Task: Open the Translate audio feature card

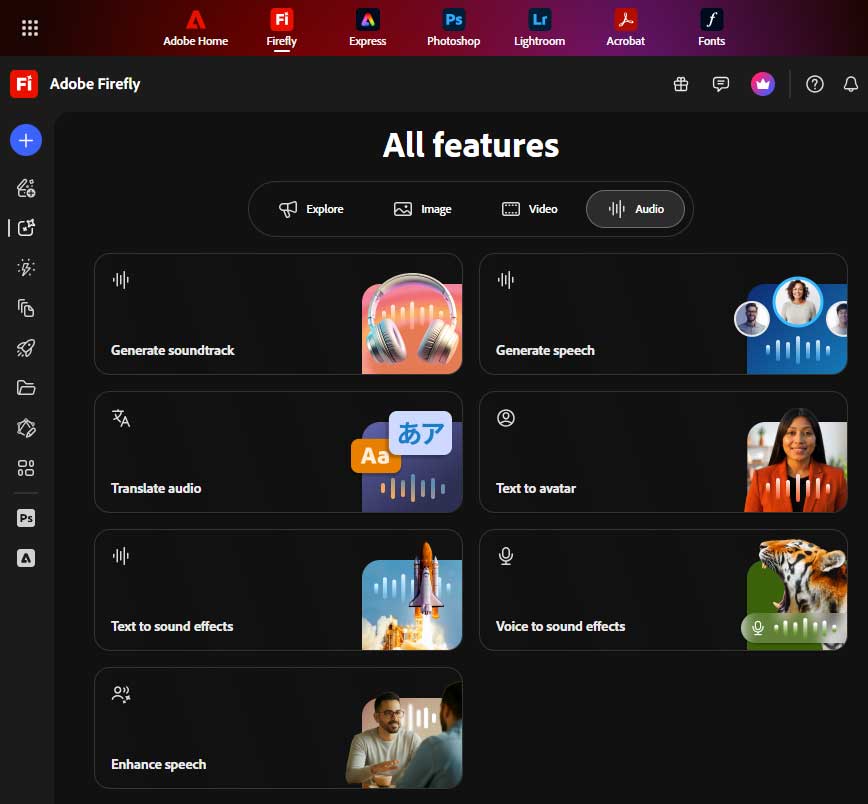Action: pos(230,452)
